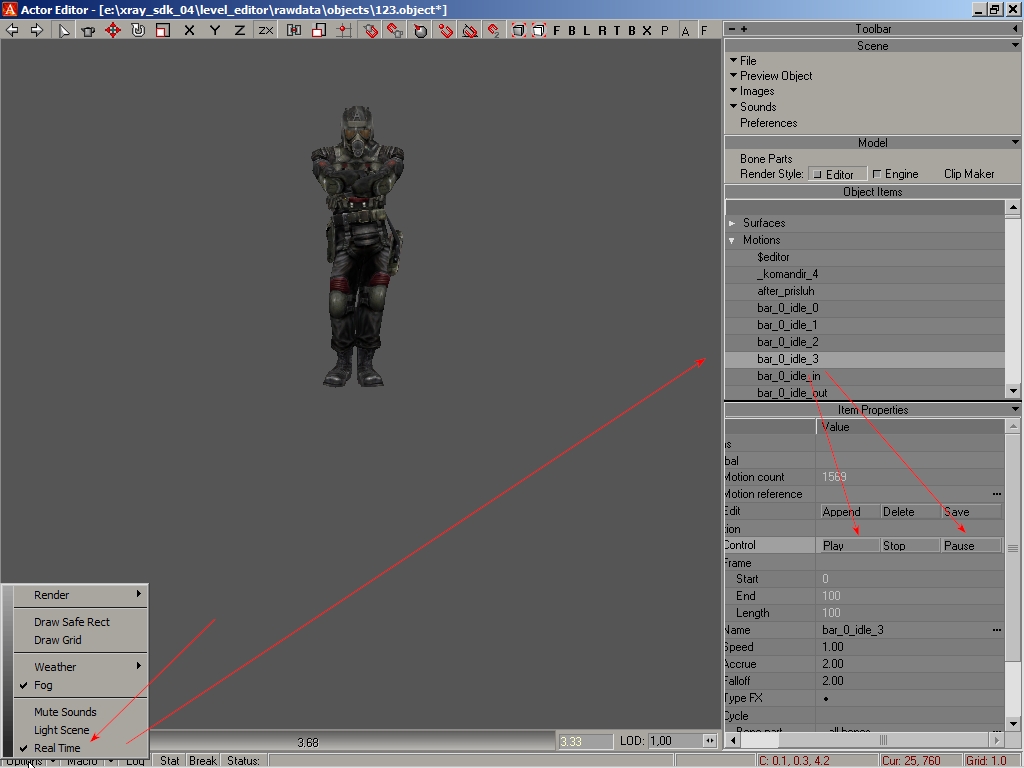
Task: Click the Item Properties horizontal scrollbar thumb
Action: [883, 740]
